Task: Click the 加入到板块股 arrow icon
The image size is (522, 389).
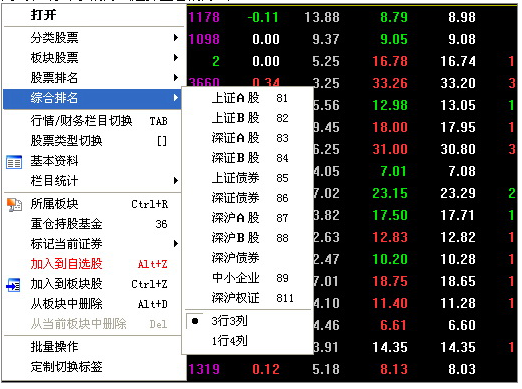Action: tap(13, 285)
